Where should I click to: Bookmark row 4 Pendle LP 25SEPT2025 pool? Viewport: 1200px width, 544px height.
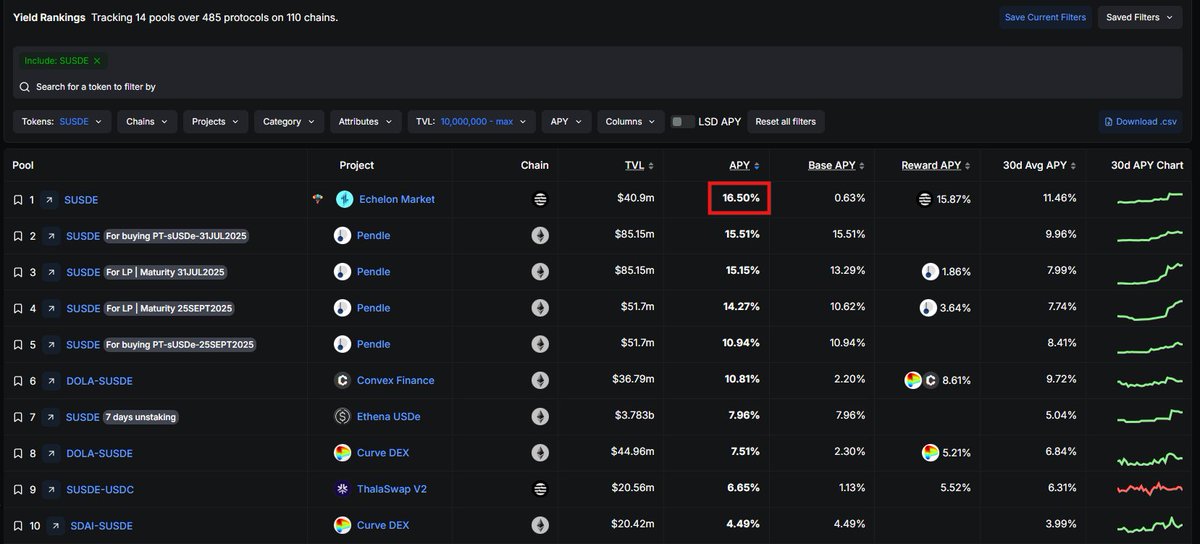click(18, 308)
